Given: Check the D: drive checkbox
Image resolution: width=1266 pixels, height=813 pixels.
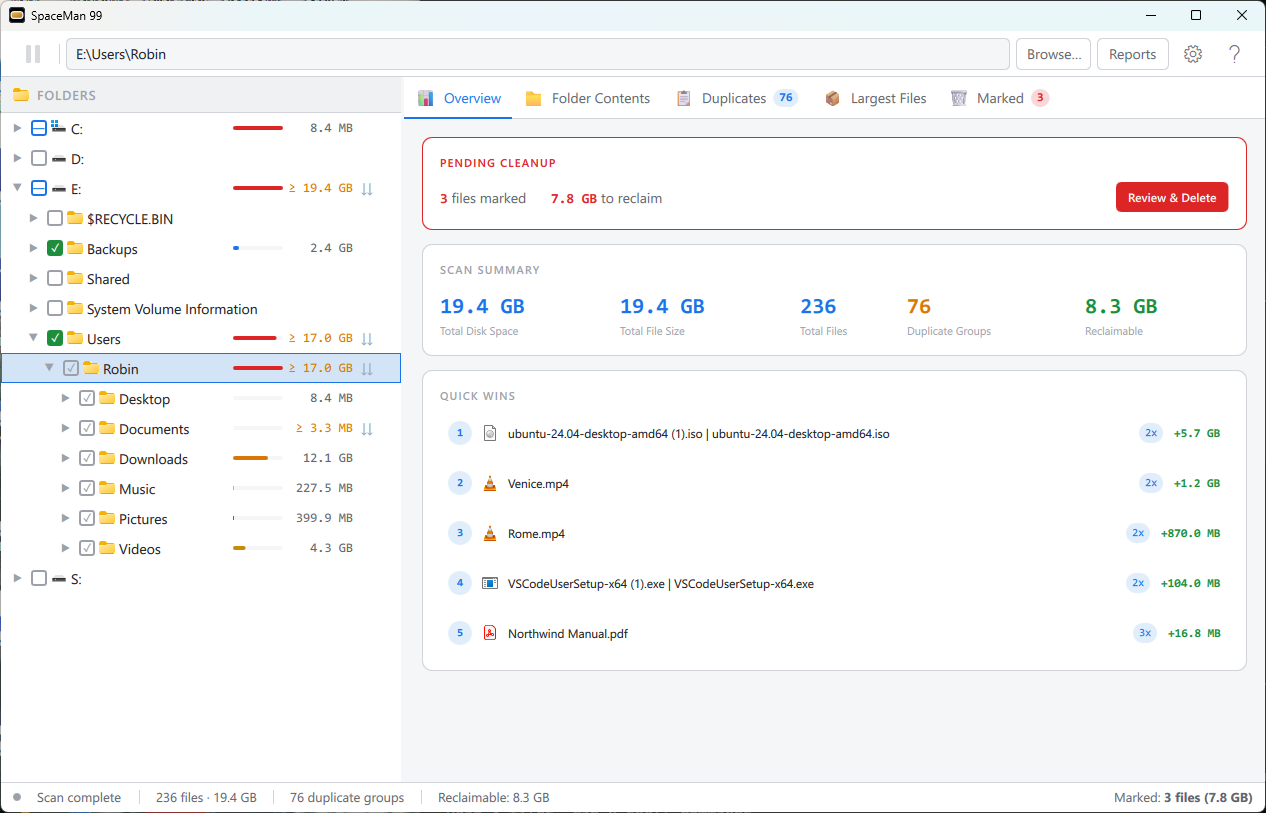Looking at the screenshot, I should (39, 158).
